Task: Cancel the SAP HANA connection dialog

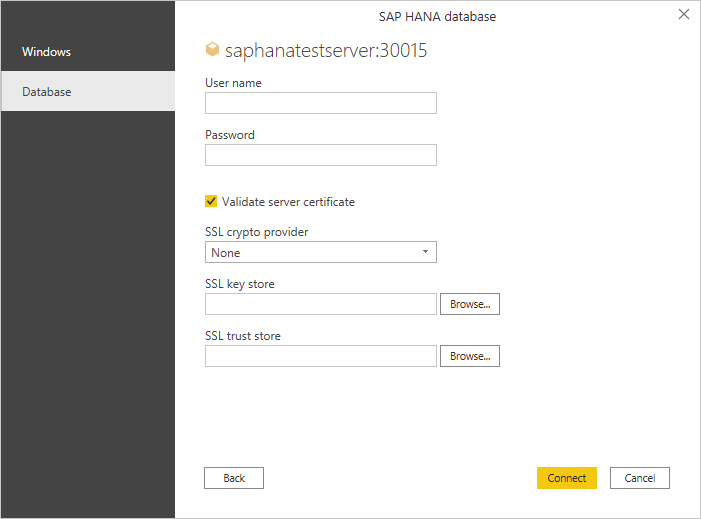Action: (640, 478)
